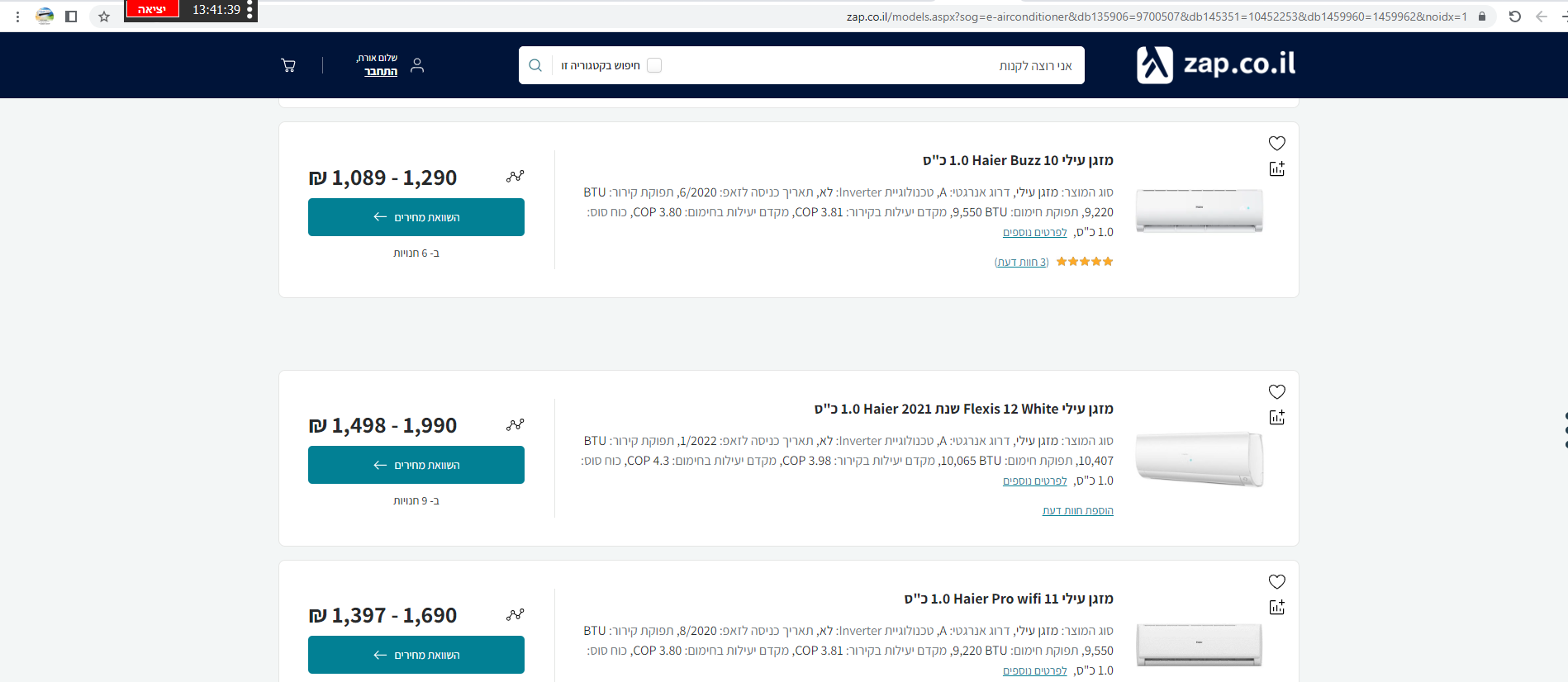Viewport: 1568px width, 682px height.
Task: Bookmark this page with the star
Action: 104,17
